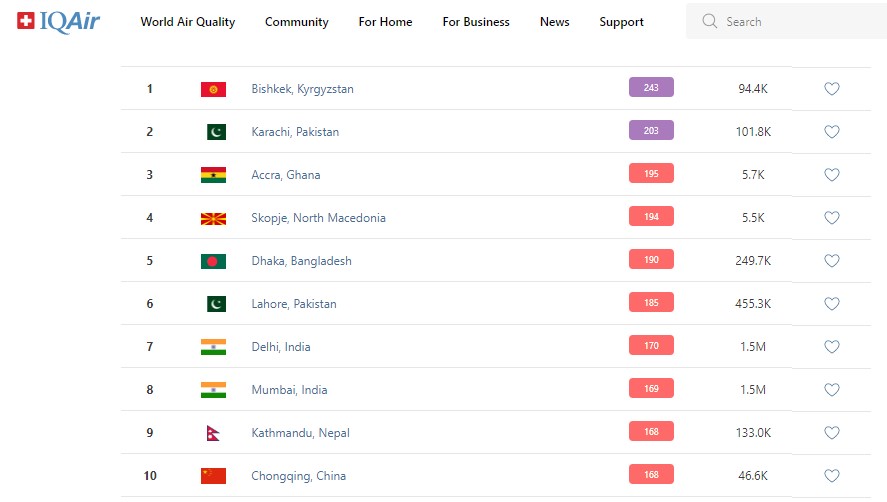887x502 pixels.
Task: Click the IQAir logo
Action: pos(59,21)
